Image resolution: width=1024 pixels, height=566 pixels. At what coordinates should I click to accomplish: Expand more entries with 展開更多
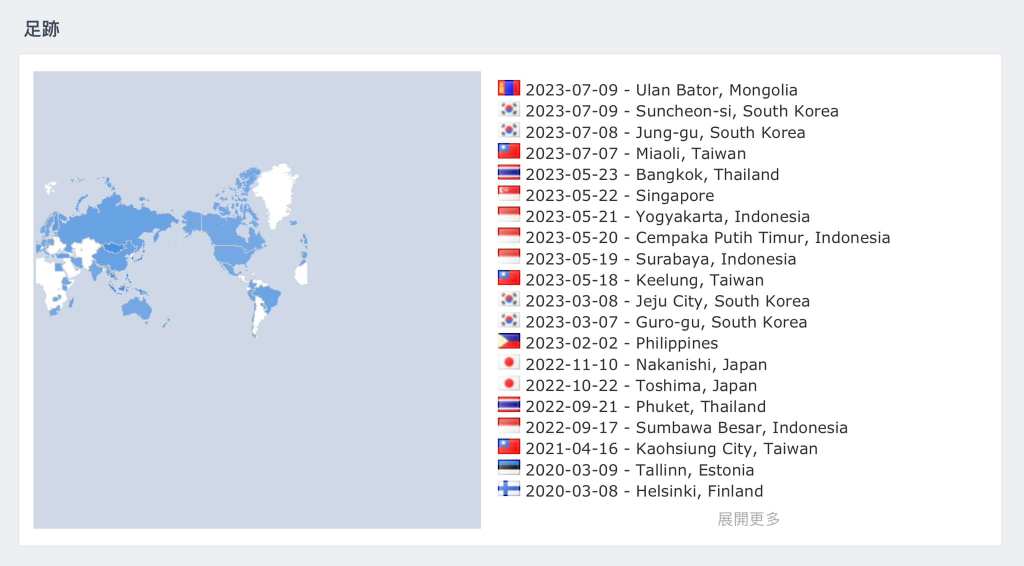748,519
